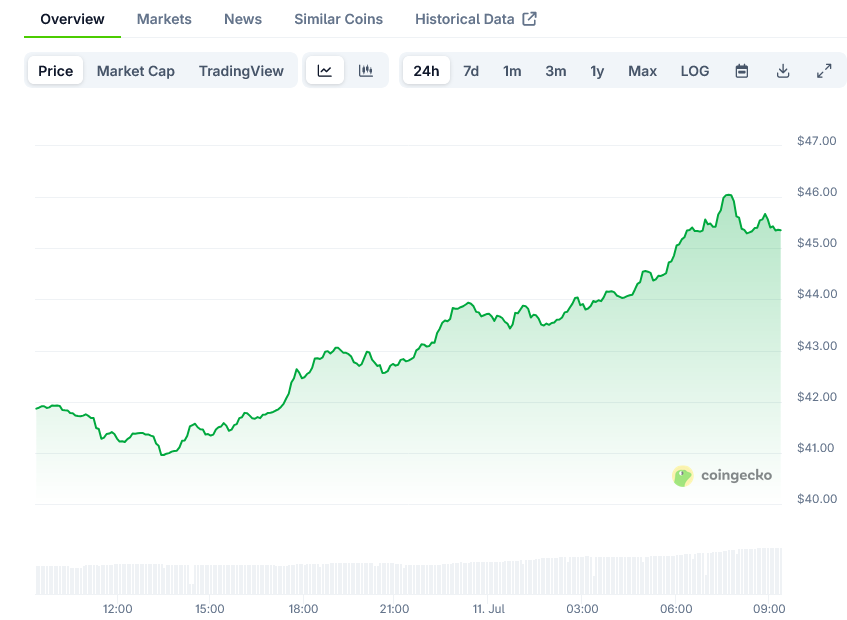Show the 1m time range
This screenshot has height=620, width=847.
coord(512,71)
